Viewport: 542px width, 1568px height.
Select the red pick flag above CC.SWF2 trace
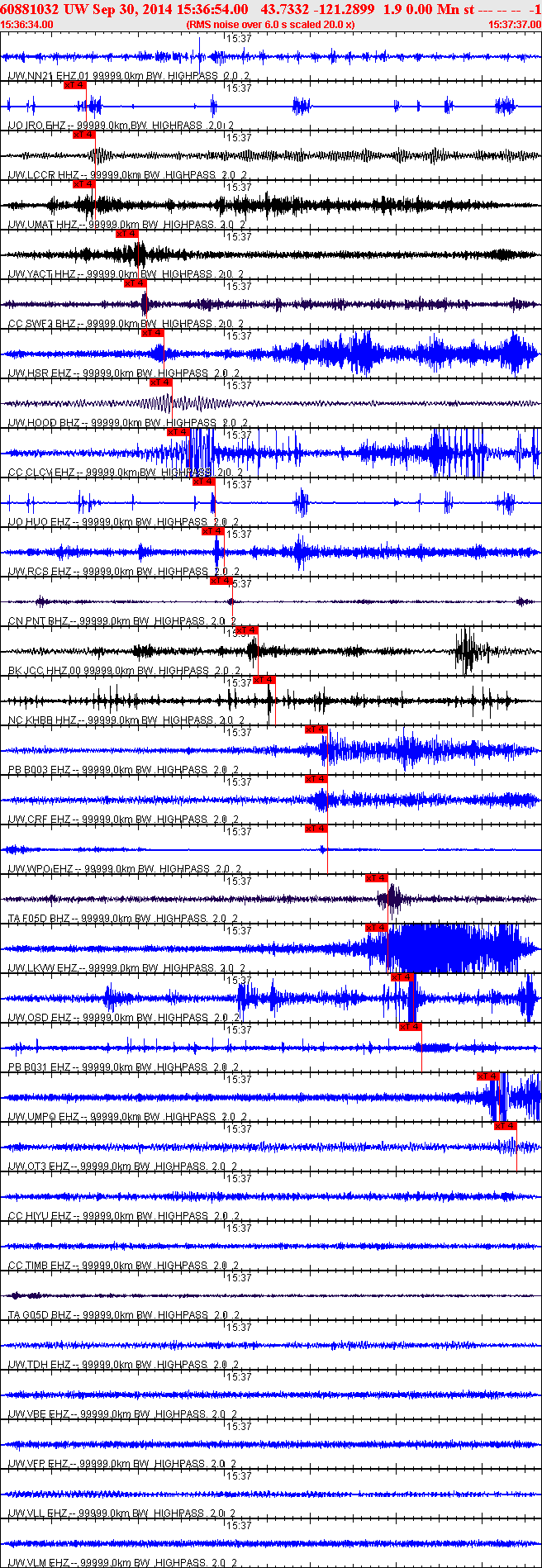click(135, 283)
